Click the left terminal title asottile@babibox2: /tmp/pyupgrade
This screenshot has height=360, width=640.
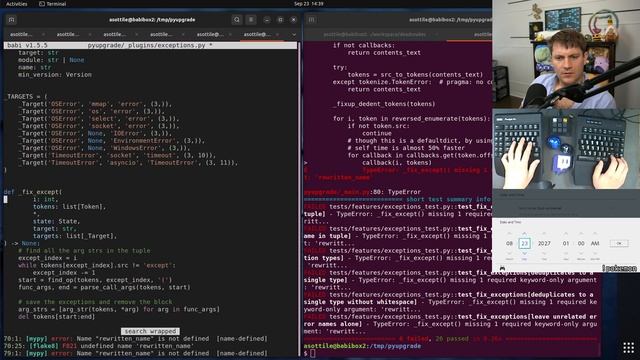click(152, 20)
